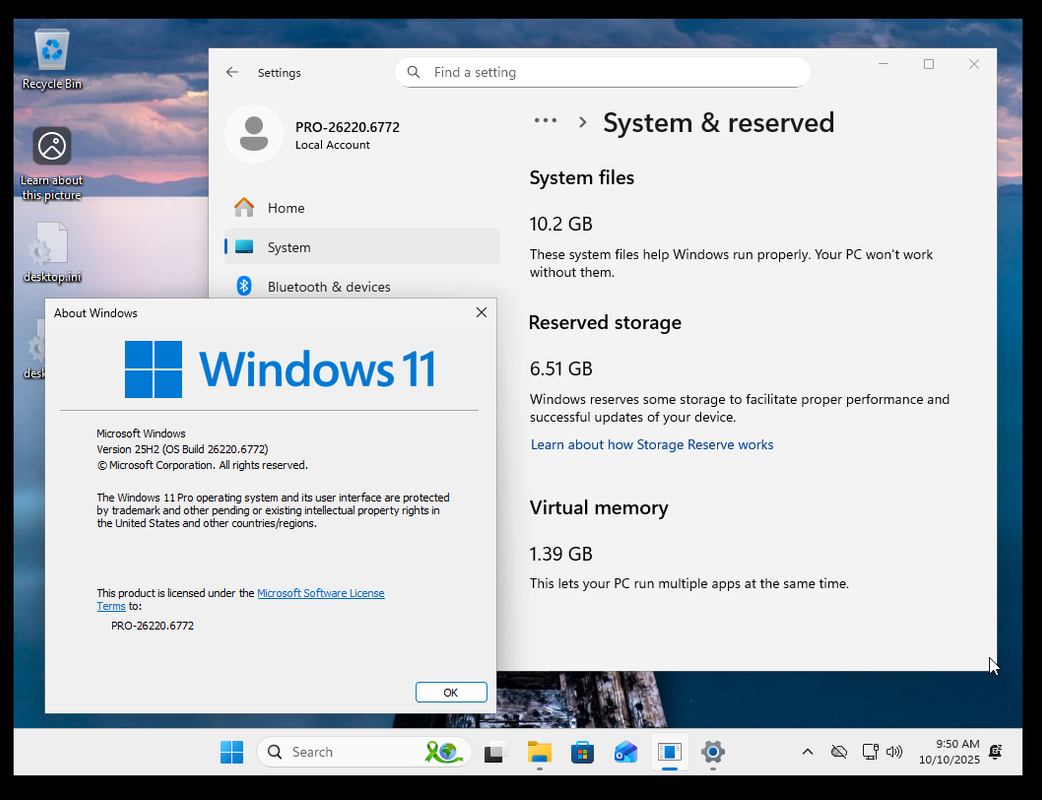Launch Microsoft Store from taskbar
The width and height of the screenshot is (1042, 800).
click(x=583, y=752)
